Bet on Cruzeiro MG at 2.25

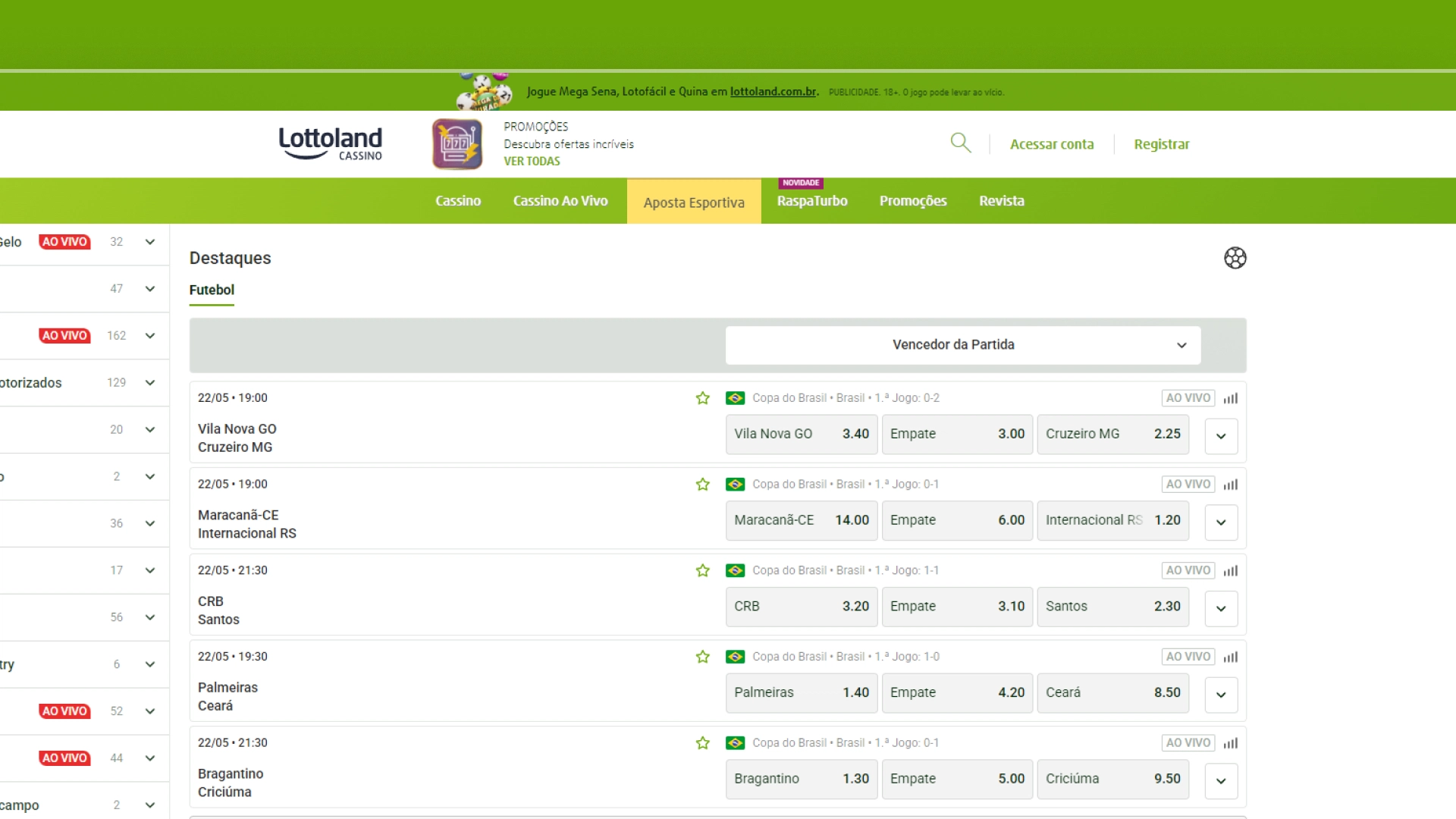click(x=1112, y=435)
